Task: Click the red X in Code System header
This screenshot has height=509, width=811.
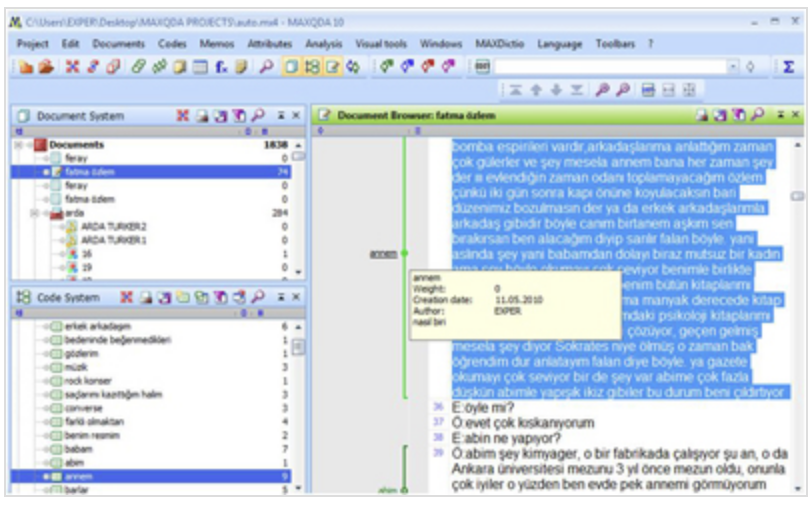Action: point(126,297)
